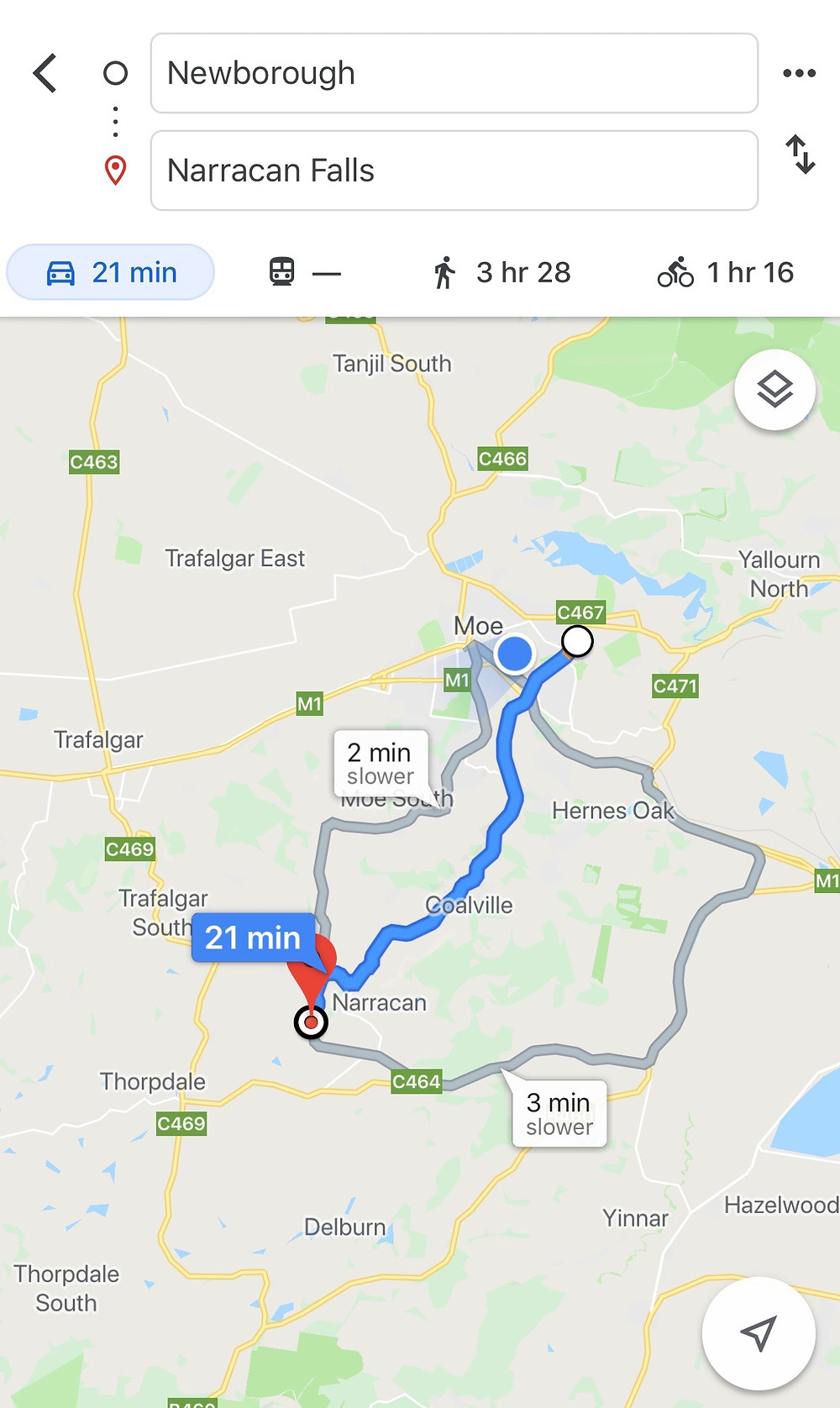This screenshot has width=840, height=1408.
Task: Choose the 3 min slower alternate route
Action: [x=559, y=1113]
